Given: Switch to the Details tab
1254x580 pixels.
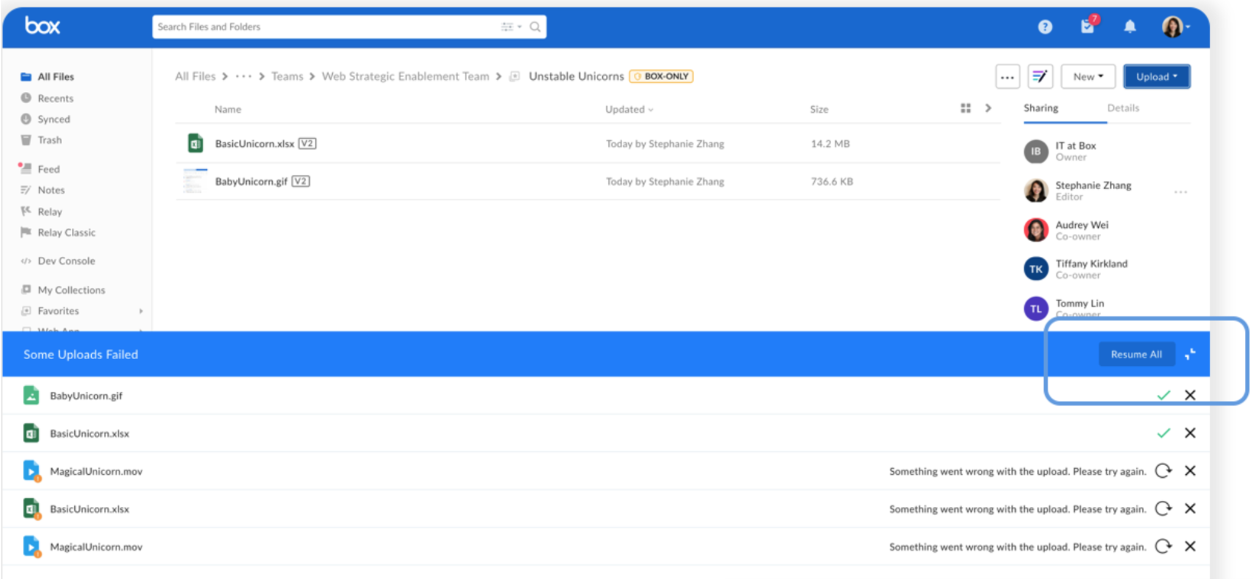Looking at the screenshot, I should pyautogui.click(x=1123, y=108).
